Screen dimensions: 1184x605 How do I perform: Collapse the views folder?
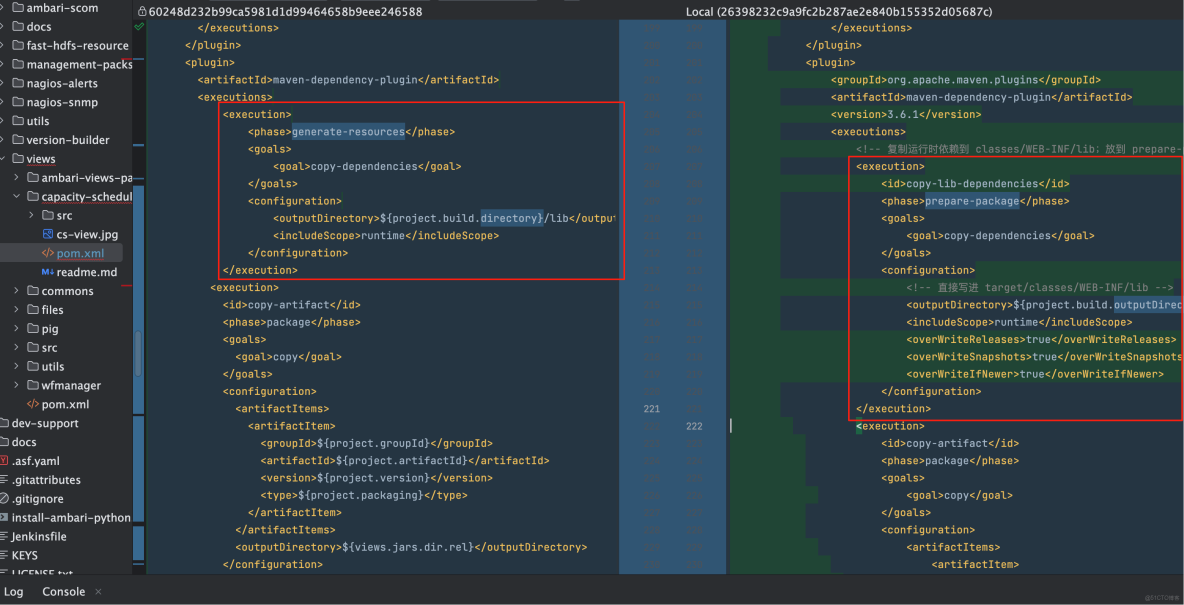pos(3,159)
